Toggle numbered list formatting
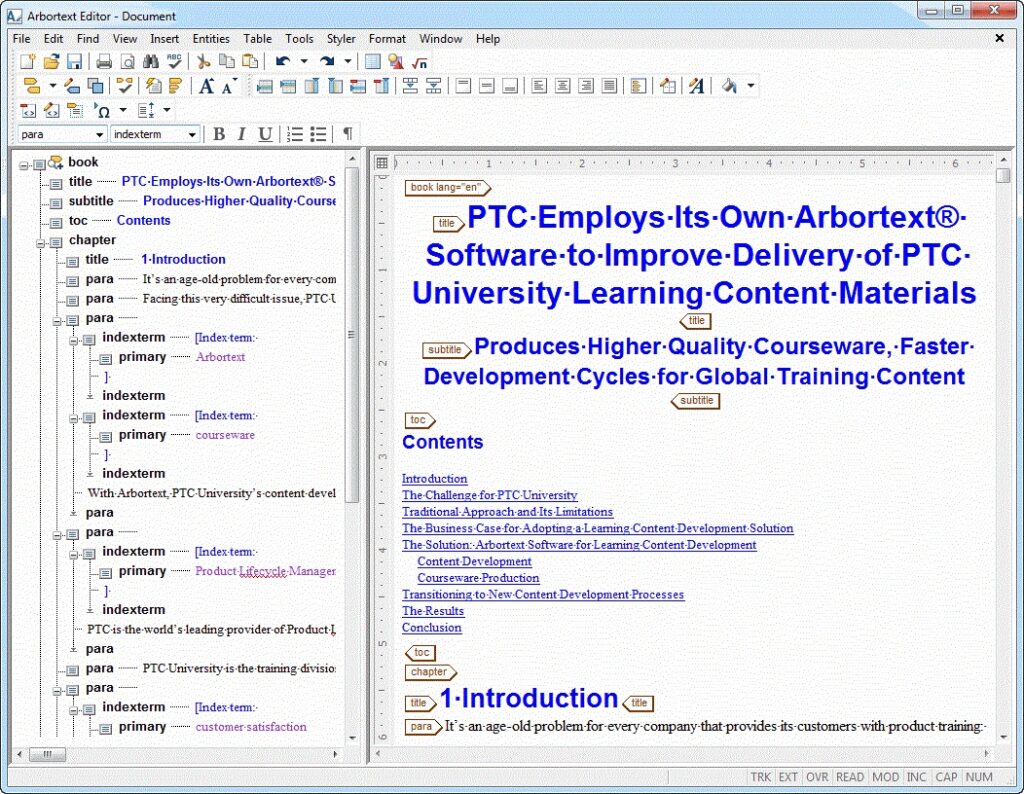 point(295,135)
